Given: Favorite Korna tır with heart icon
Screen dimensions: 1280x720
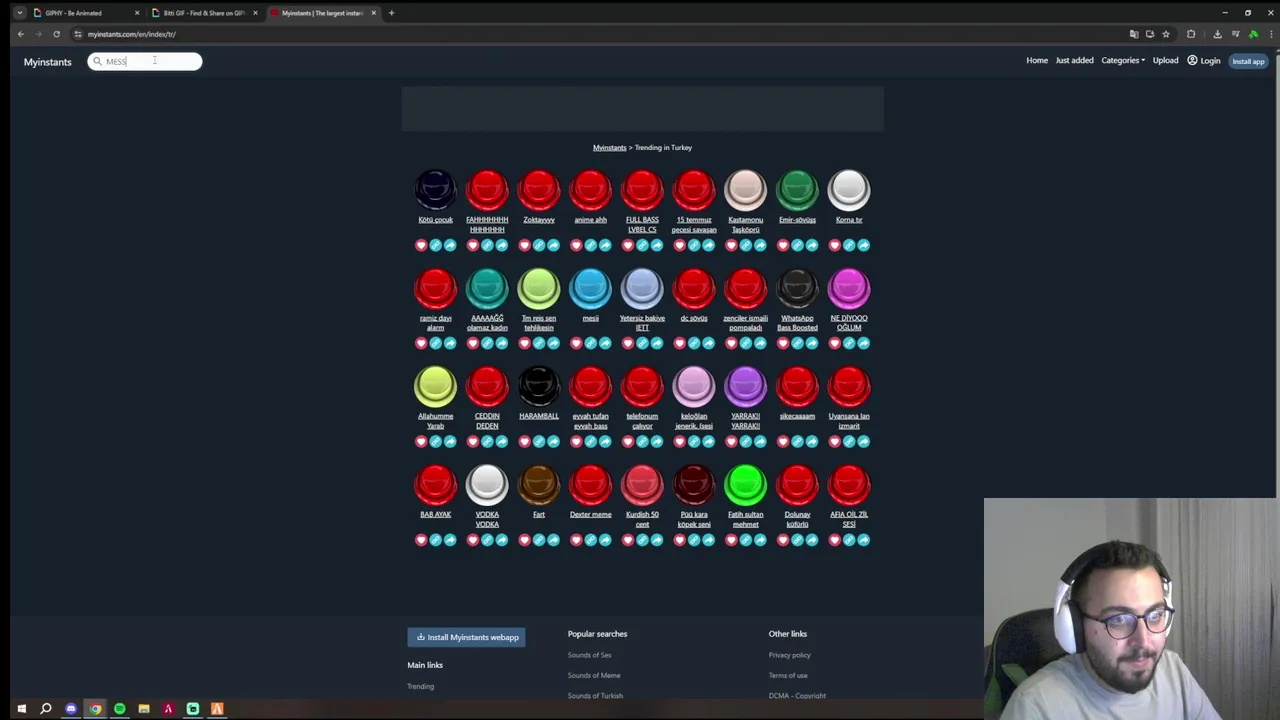Looking at the screenshot, I should 835,245.
